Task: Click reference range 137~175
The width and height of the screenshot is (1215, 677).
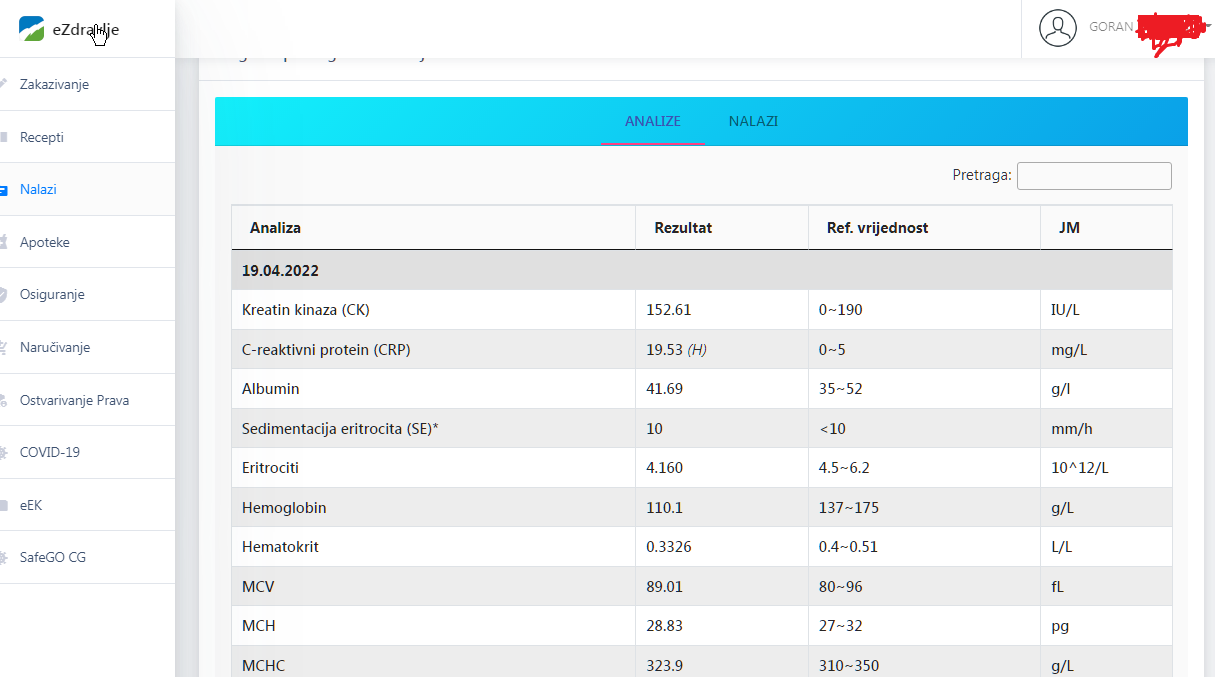Action: coord(849,507)
